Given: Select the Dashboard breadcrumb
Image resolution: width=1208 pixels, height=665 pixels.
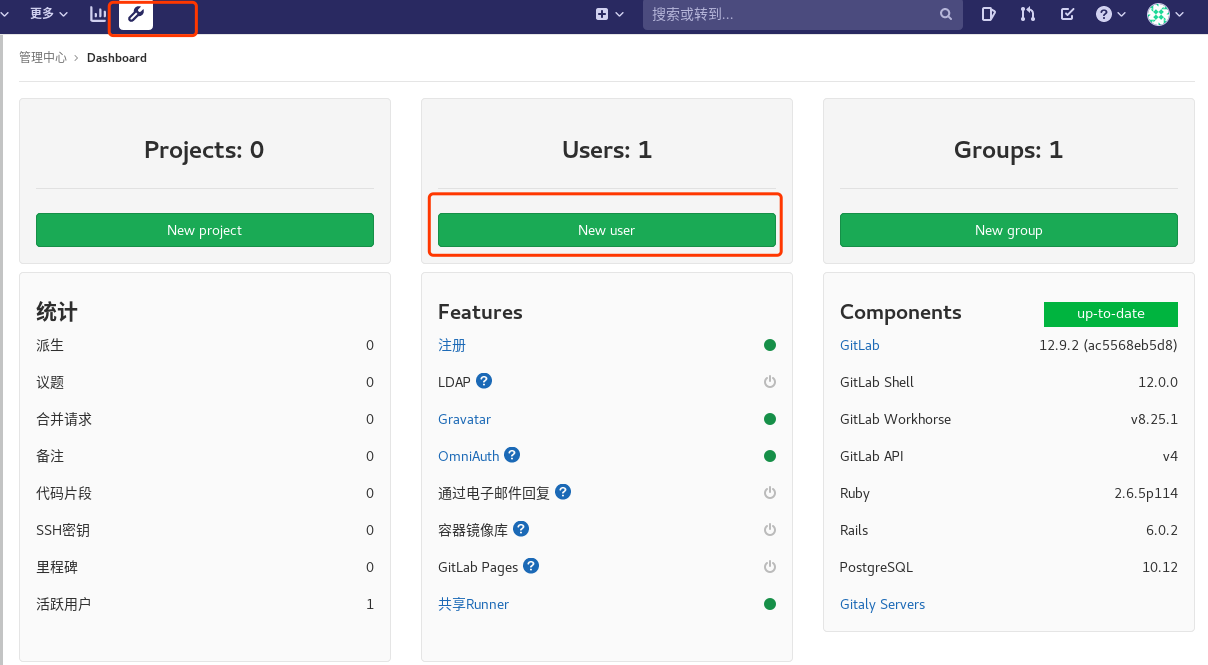Looking at the screenshot, I should (116, 57).
